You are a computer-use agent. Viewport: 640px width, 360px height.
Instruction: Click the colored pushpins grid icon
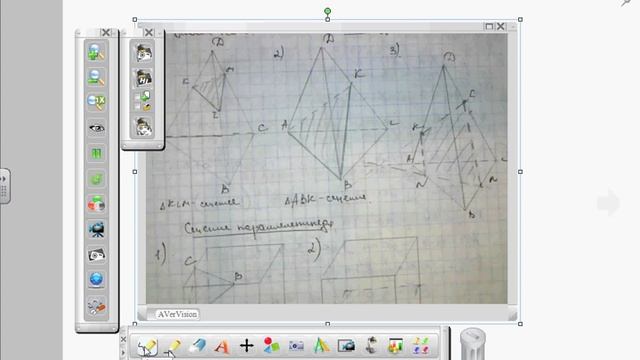420,346
